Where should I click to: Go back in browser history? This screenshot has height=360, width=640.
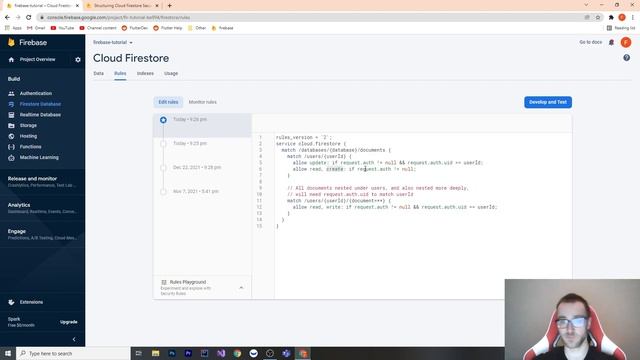7,17
